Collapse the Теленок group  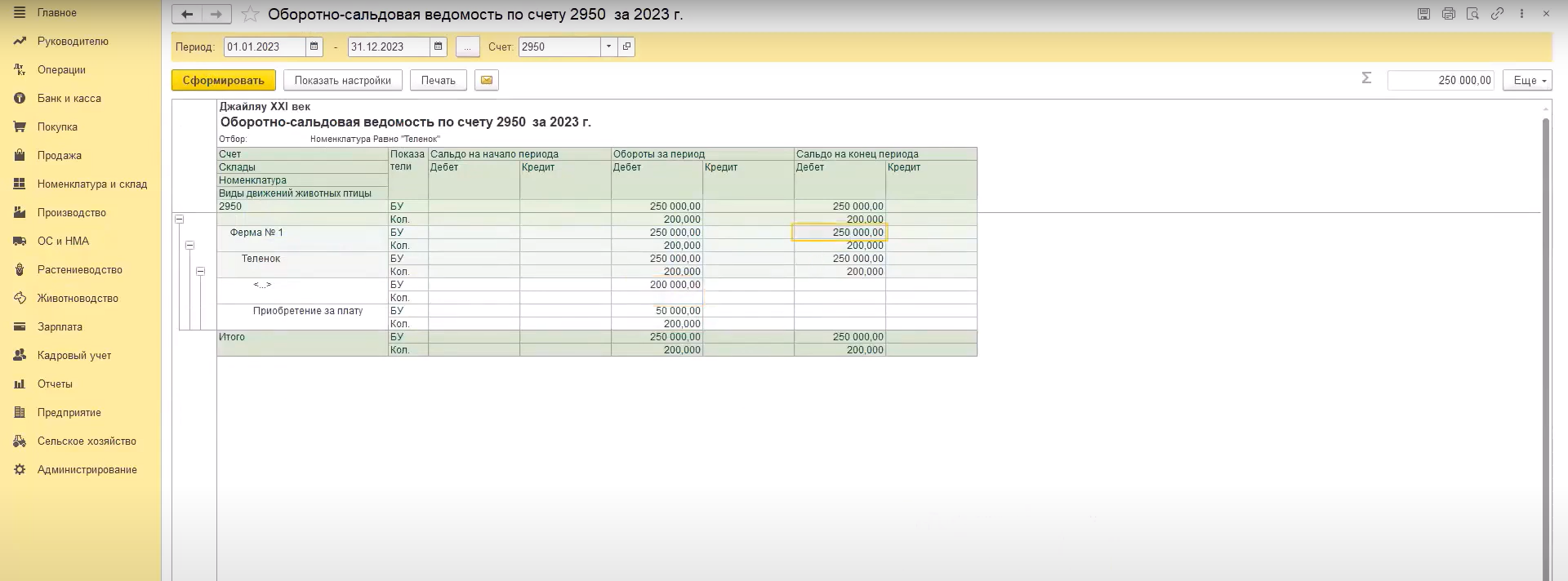click(x=200, y=271)
